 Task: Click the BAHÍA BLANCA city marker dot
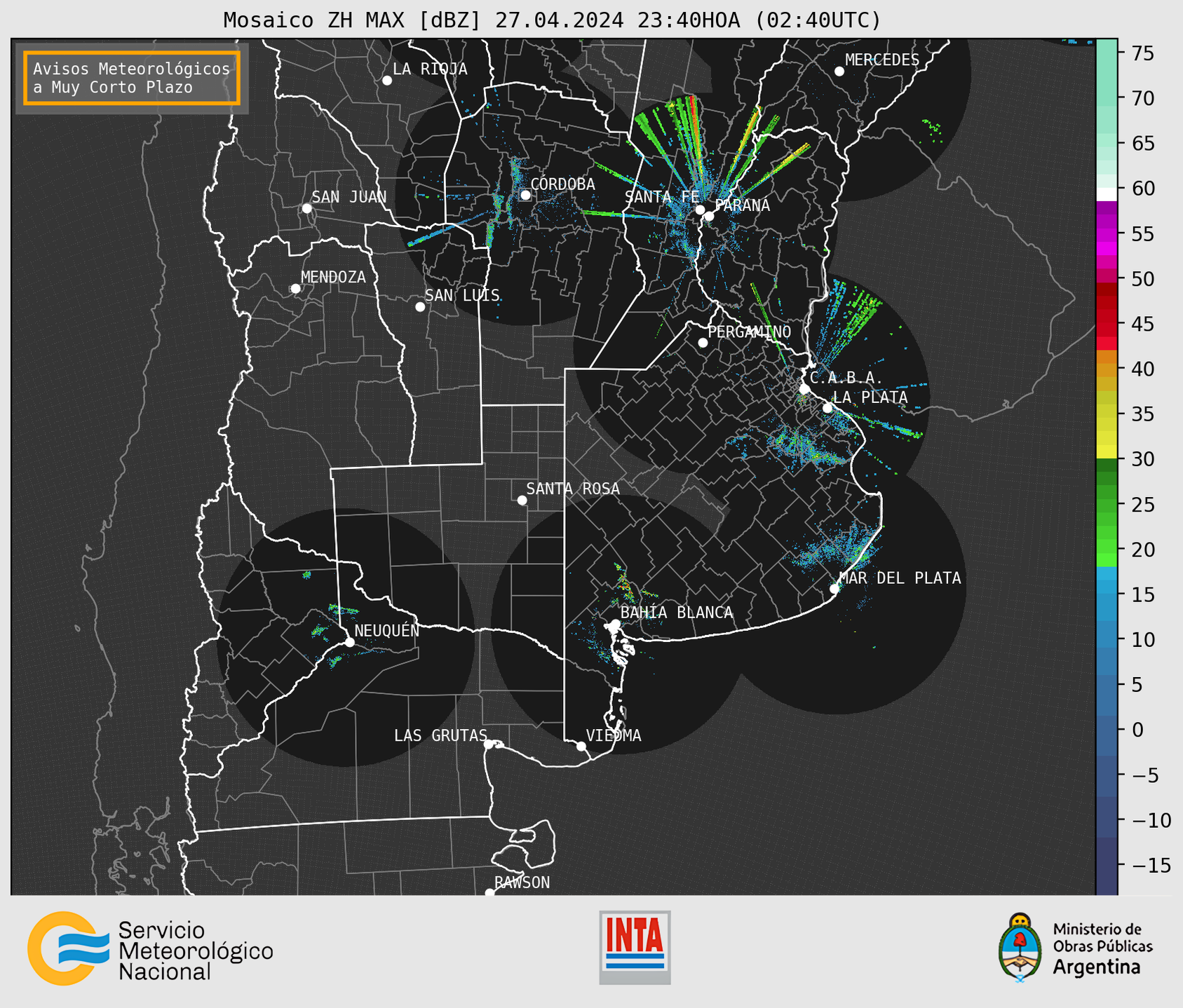[x=615, y=624]
